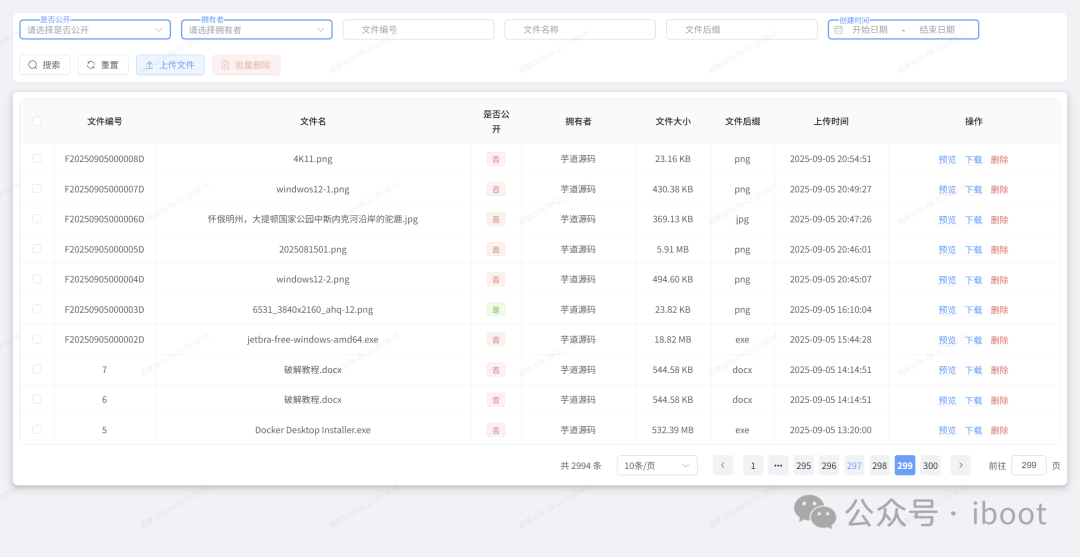Click file number F20250905000008D

(x=105, y=158)
